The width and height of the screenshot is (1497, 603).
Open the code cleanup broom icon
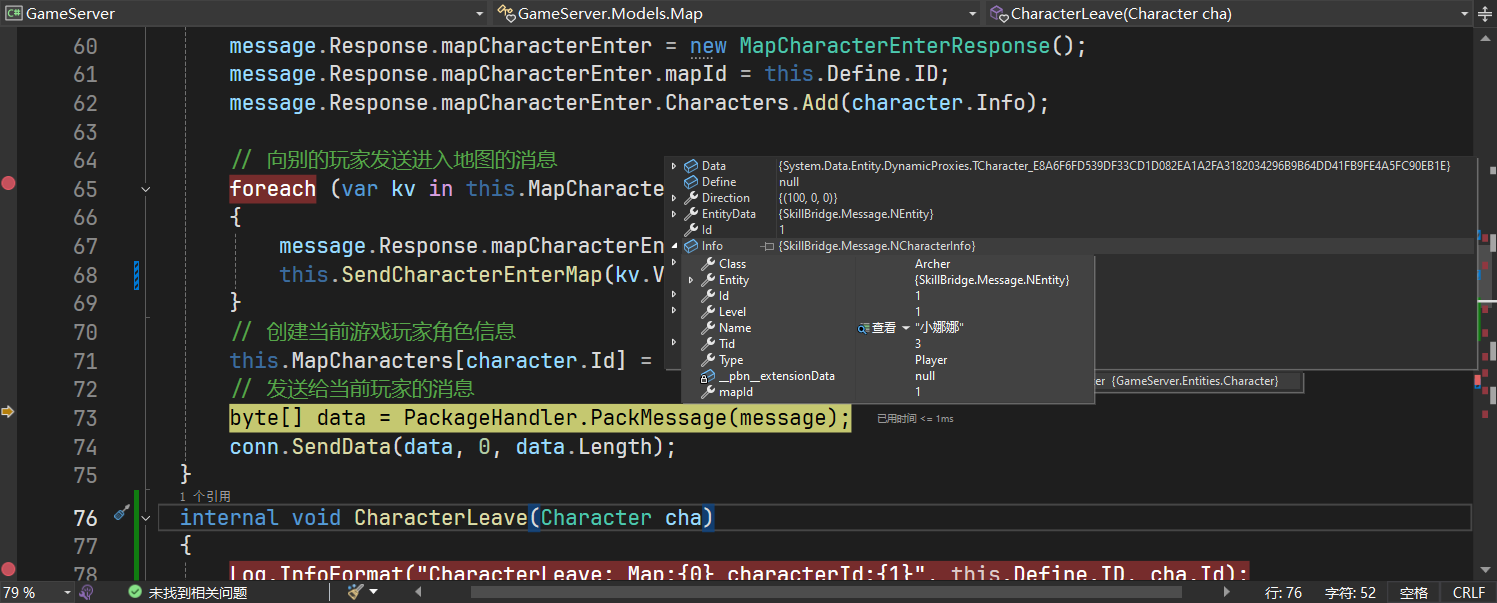pos(355,592)
